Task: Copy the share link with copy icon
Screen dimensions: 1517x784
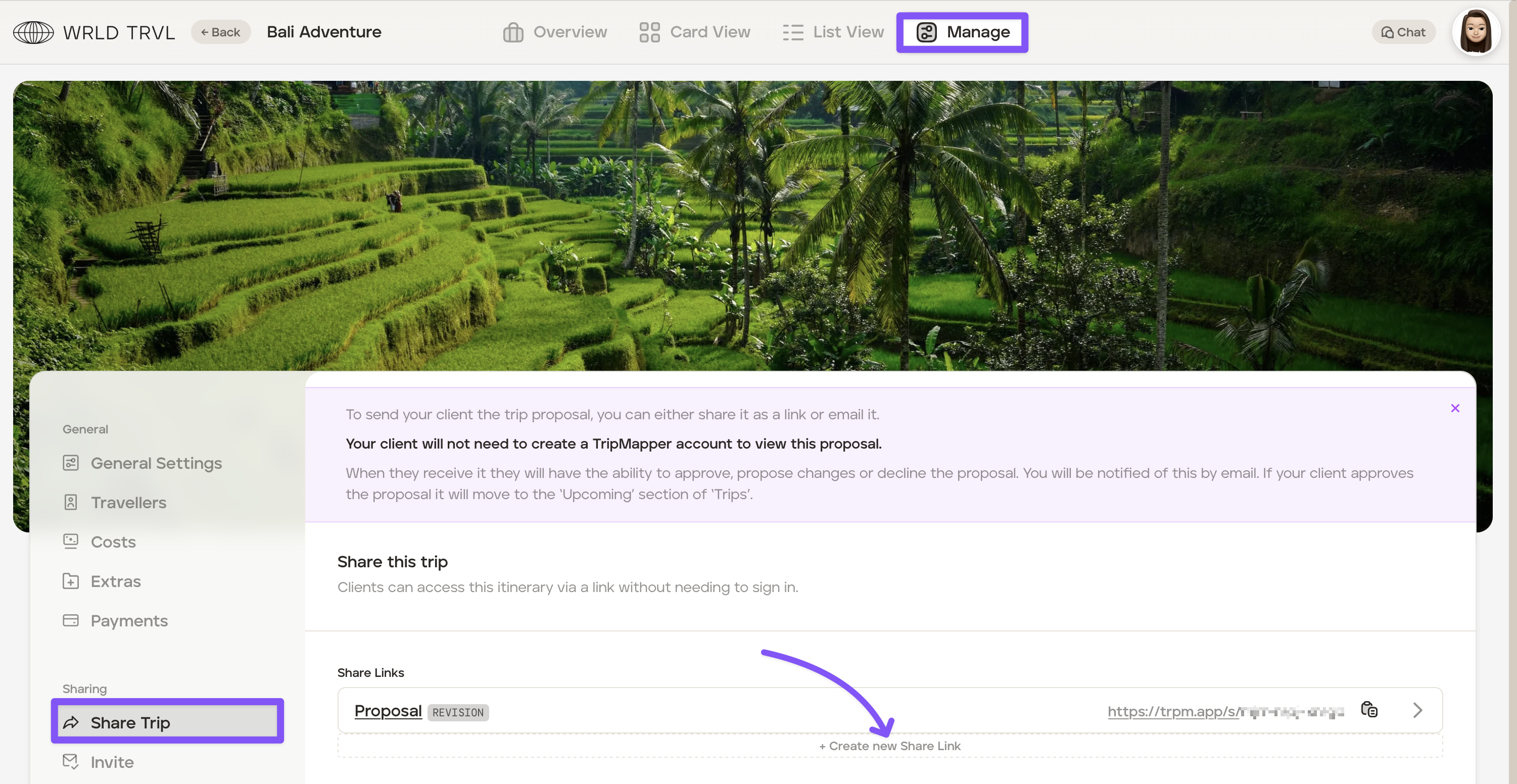Action: pyautogui.click(x=1369, y=709)
